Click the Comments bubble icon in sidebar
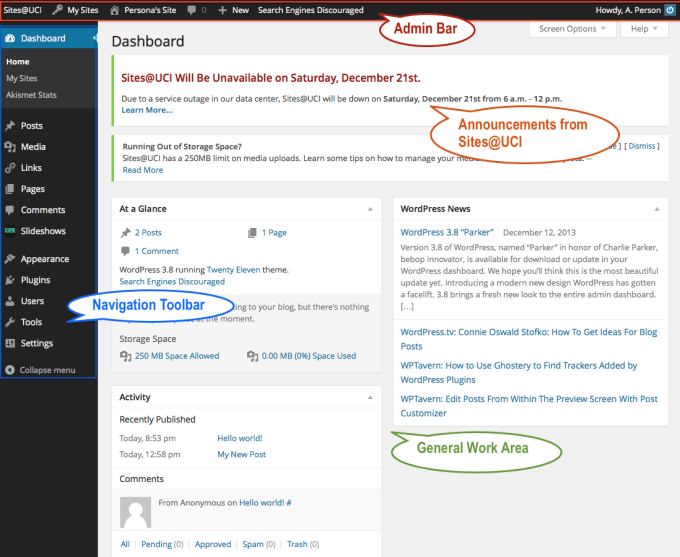Screen dimensions: 680x557 point(10,210)
